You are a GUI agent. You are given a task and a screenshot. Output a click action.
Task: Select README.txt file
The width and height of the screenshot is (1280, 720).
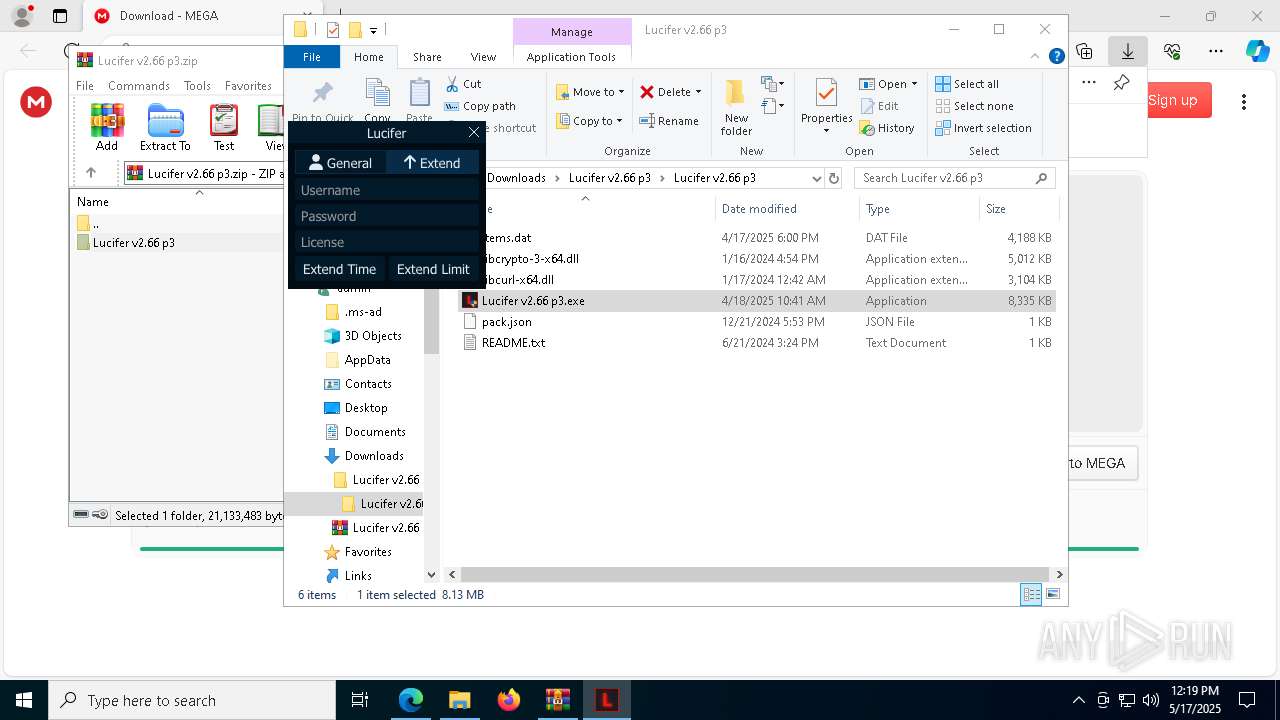click(x=513, y=343)
